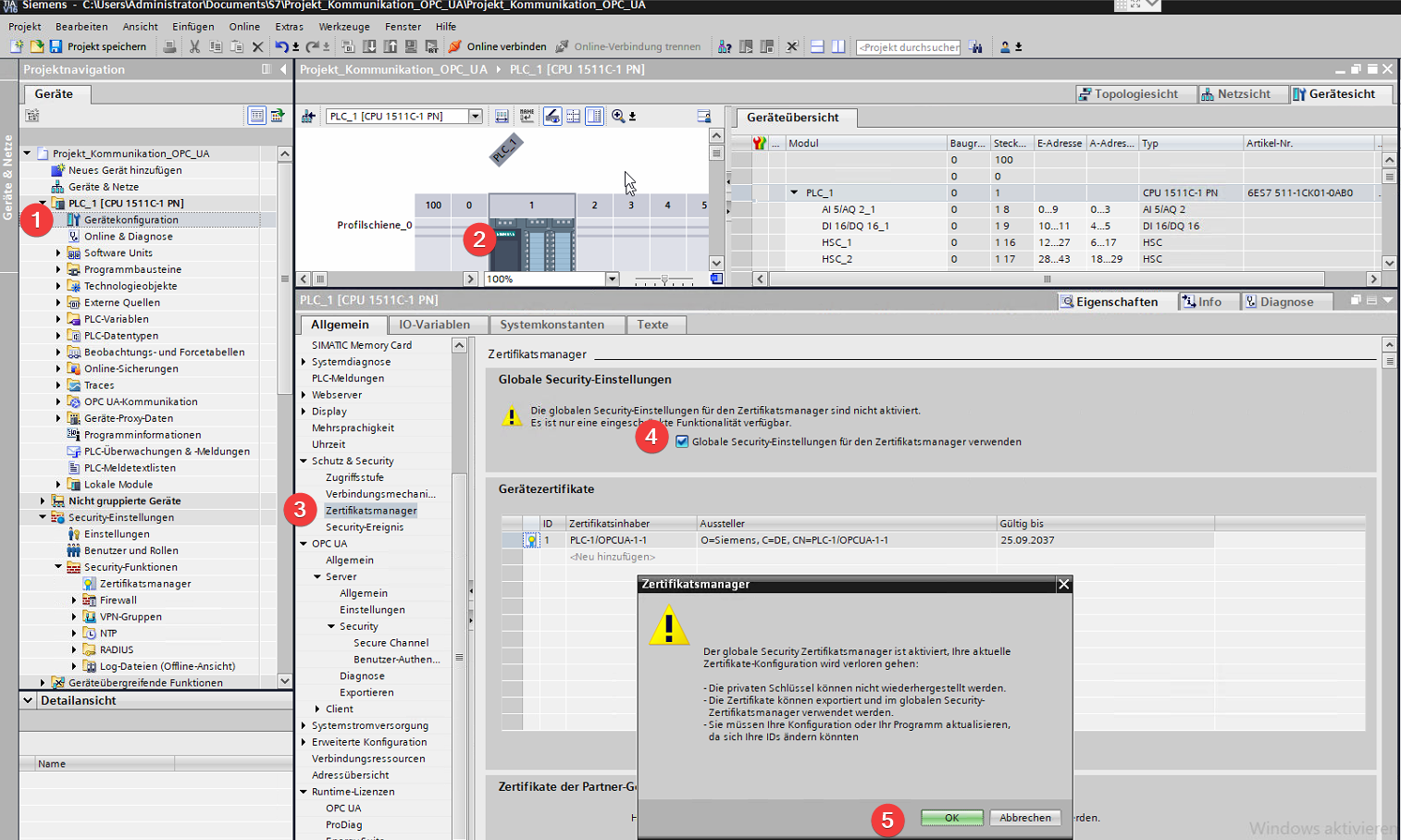Click the start simulation icon
1401x840 pixels.
point(411,46)
